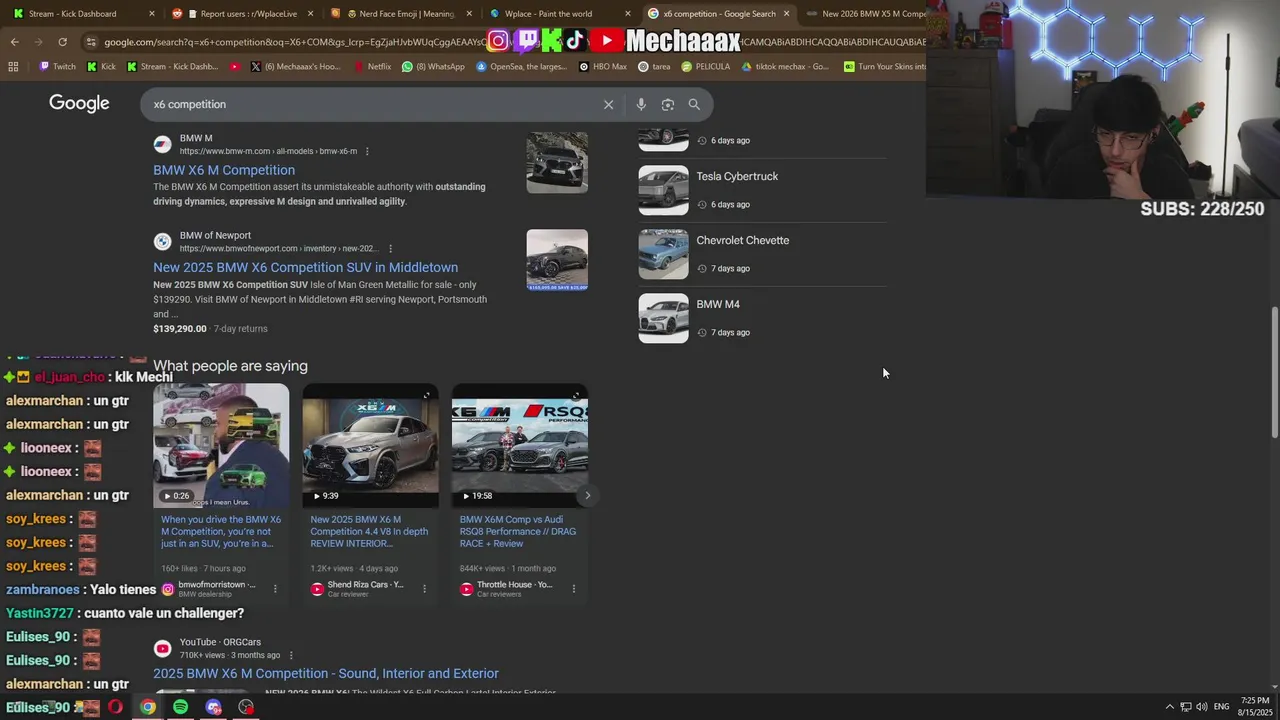The width and height of the screenshot is (1280, 720).
Task: Play the 9:39 X6 M review video thumbnail
Action: 370,446
